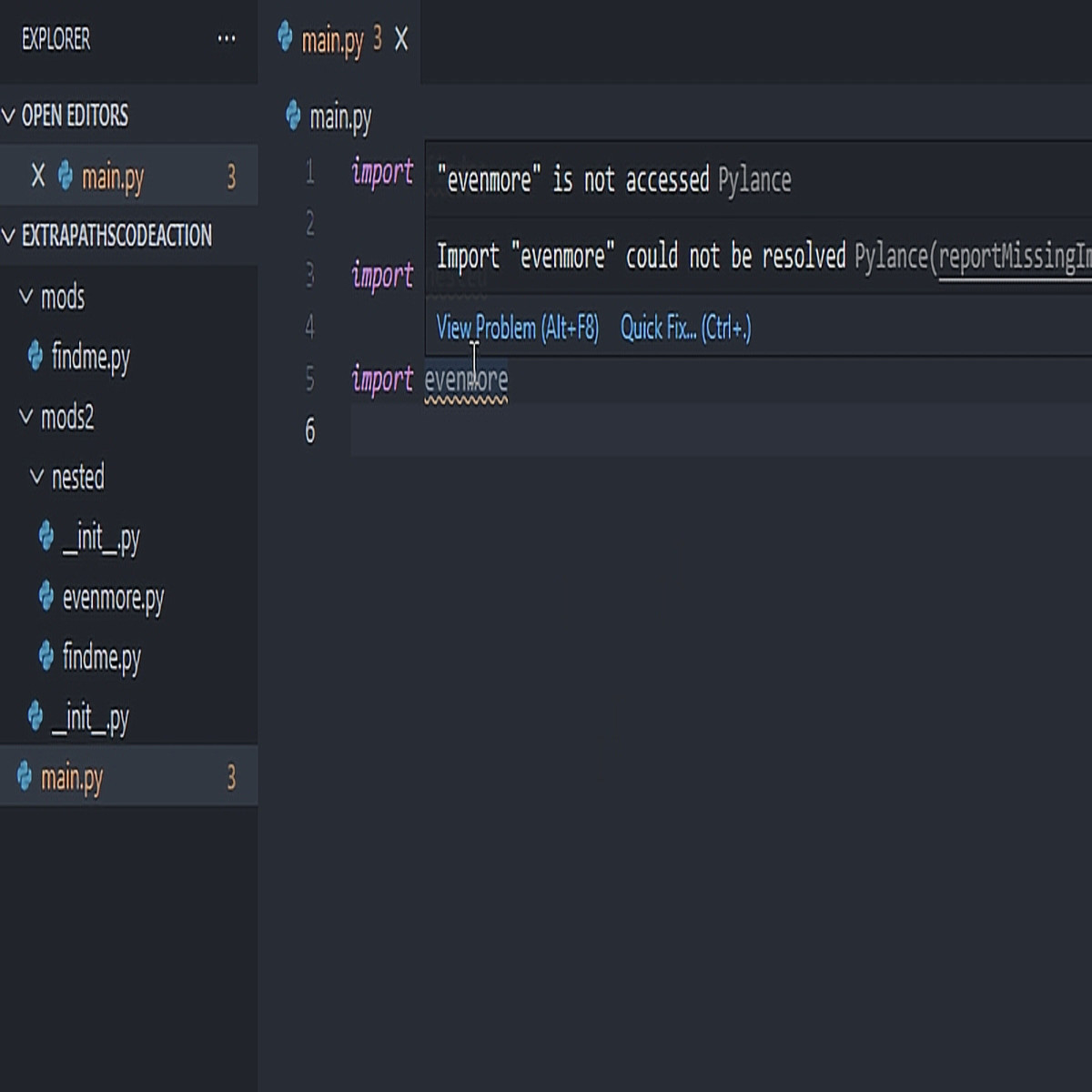
Task: Open the More Actions ellipsis in Explorer
Action: [x=226, y=38]
